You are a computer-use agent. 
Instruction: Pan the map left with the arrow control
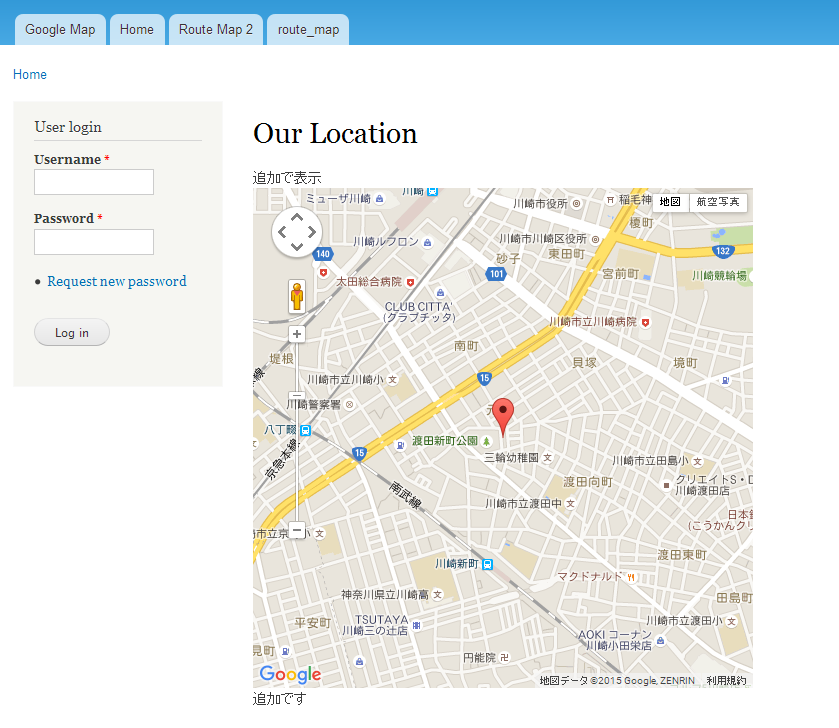coord(282,232)
